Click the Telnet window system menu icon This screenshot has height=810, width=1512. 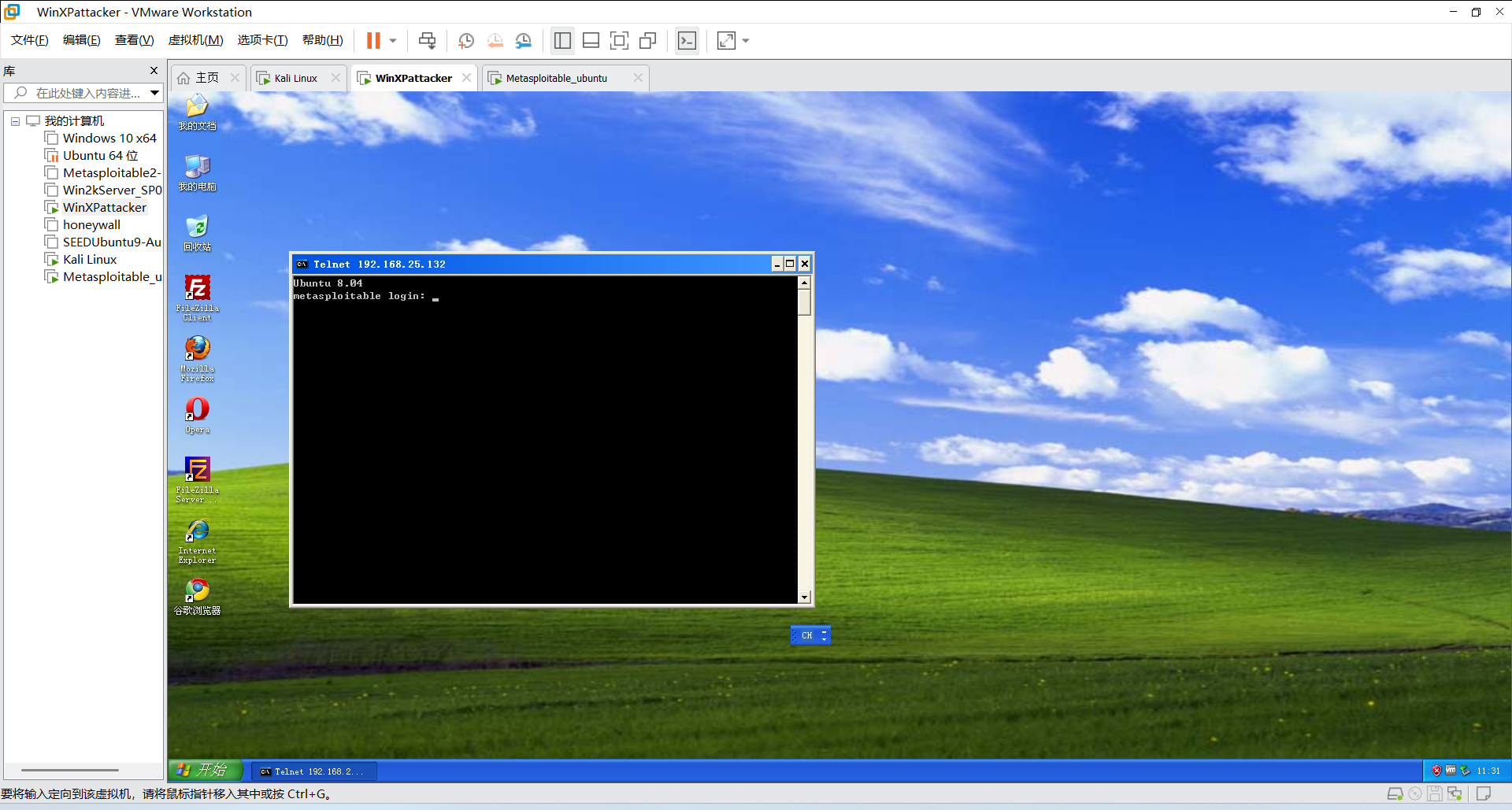click(x=302, y=264)
